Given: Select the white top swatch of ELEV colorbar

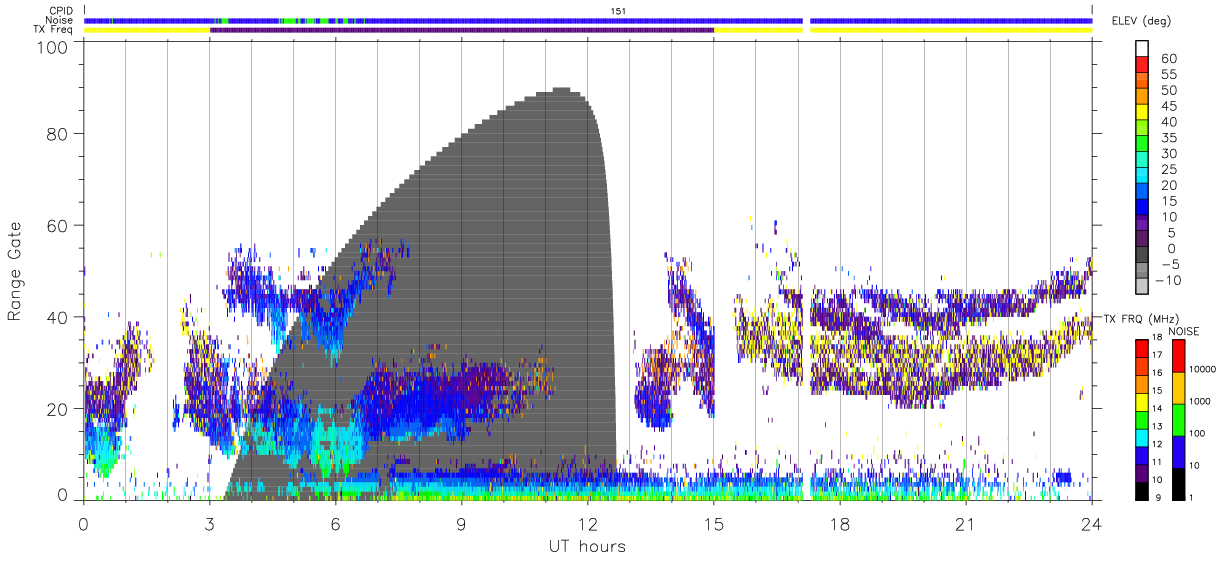Looking at the screenshot, I should click(1142, 50).
